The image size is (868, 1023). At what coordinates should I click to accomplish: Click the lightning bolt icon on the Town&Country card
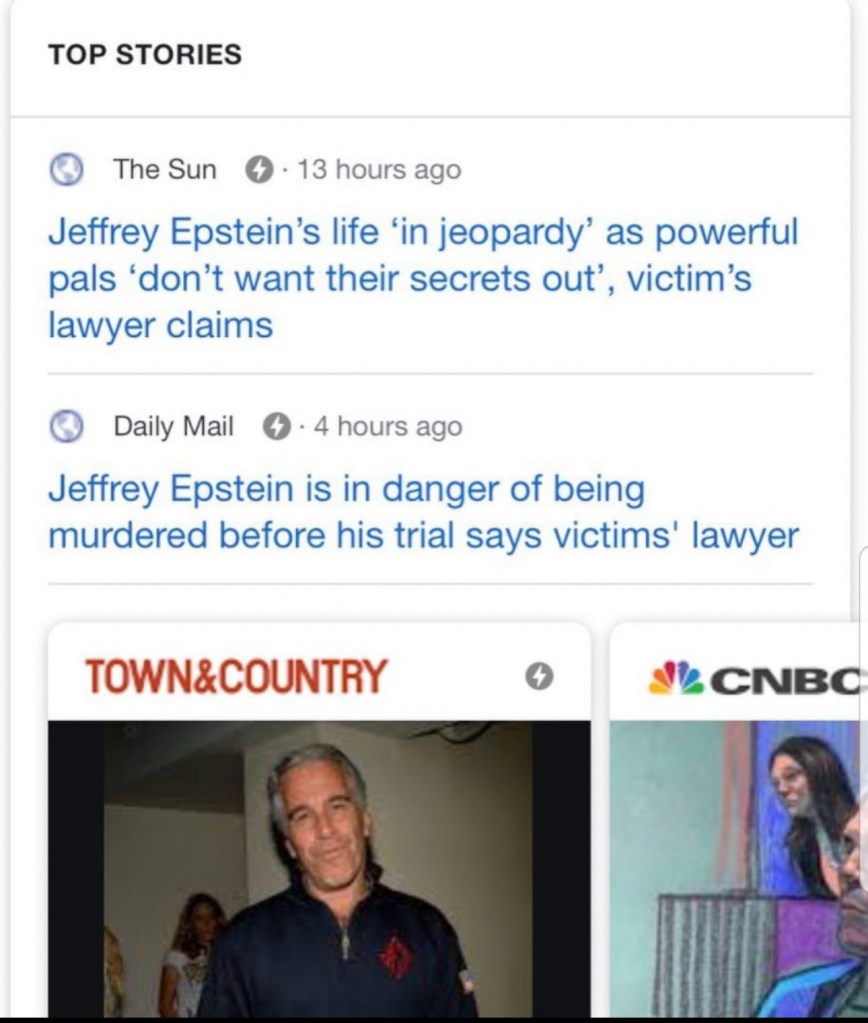pos(539,677)
